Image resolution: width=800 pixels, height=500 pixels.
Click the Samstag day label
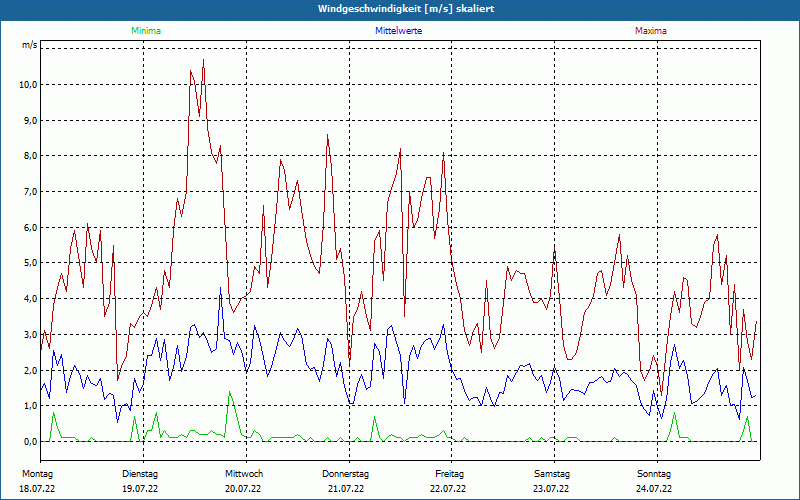click(552, 474)
